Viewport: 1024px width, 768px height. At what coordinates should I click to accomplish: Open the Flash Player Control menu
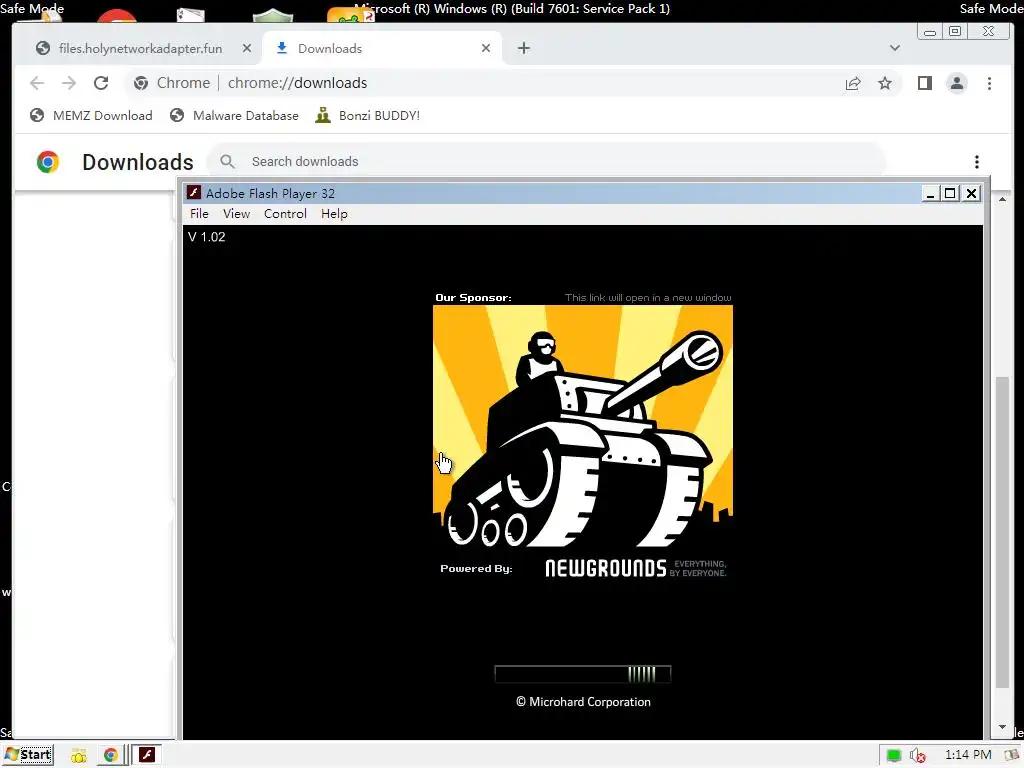tap(285, 214)
